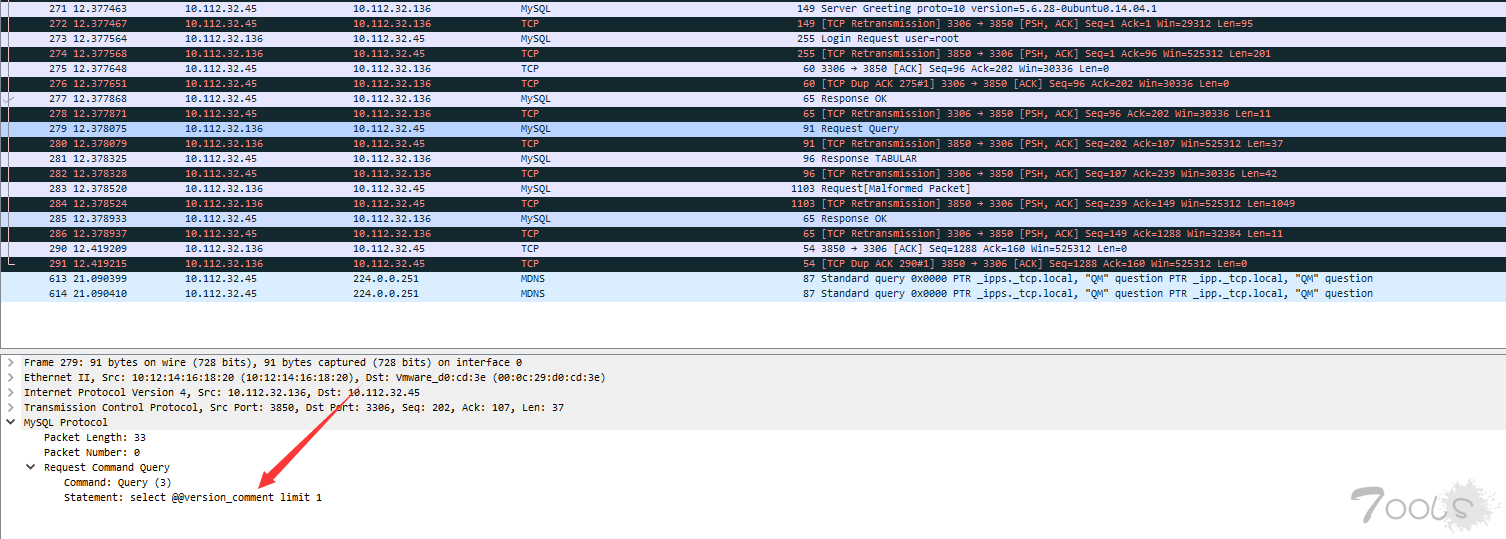
Task: Select packet 290 ACK Seq=1288 row
Action: 753,248
